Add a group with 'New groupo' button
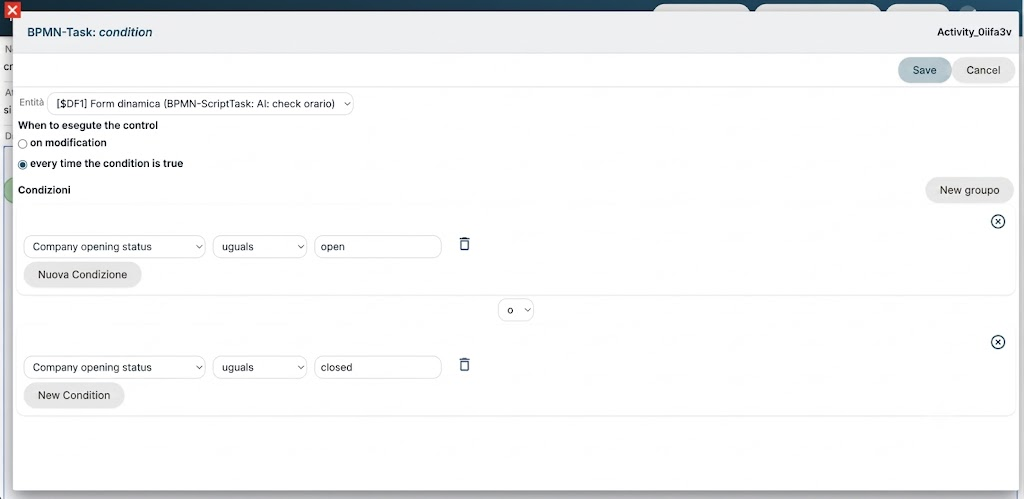Screen dimensions: 1024x499 [969, 190]
